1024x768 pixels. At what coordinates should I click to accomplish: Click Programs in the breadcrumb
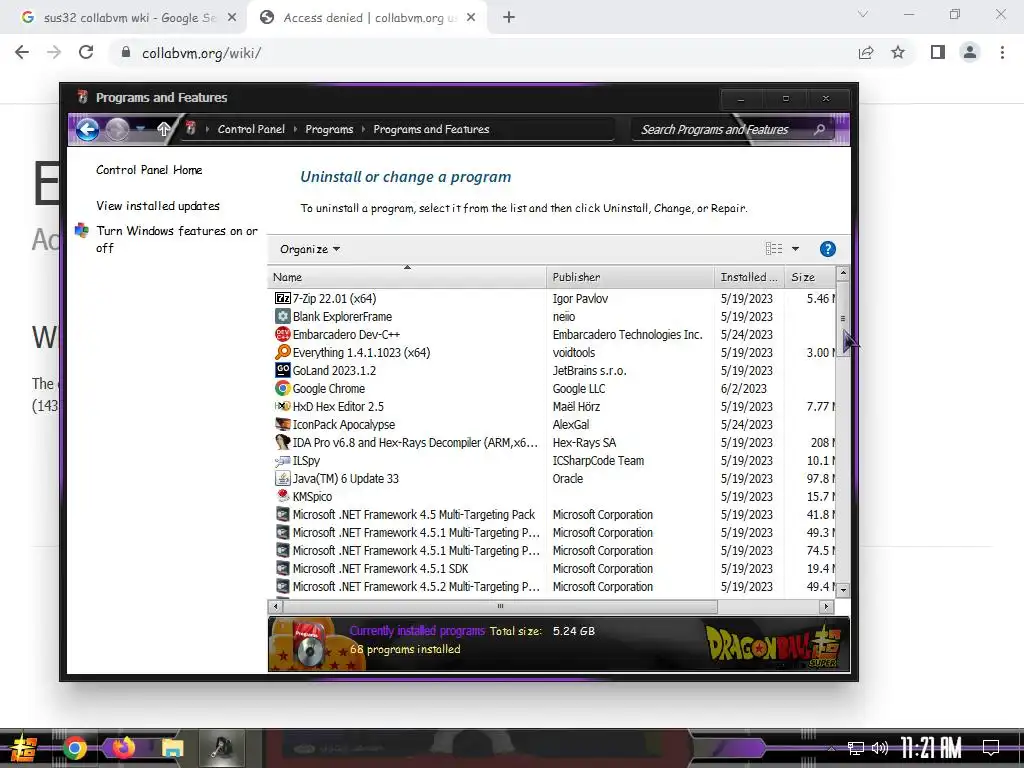click(x=329, y=129)
